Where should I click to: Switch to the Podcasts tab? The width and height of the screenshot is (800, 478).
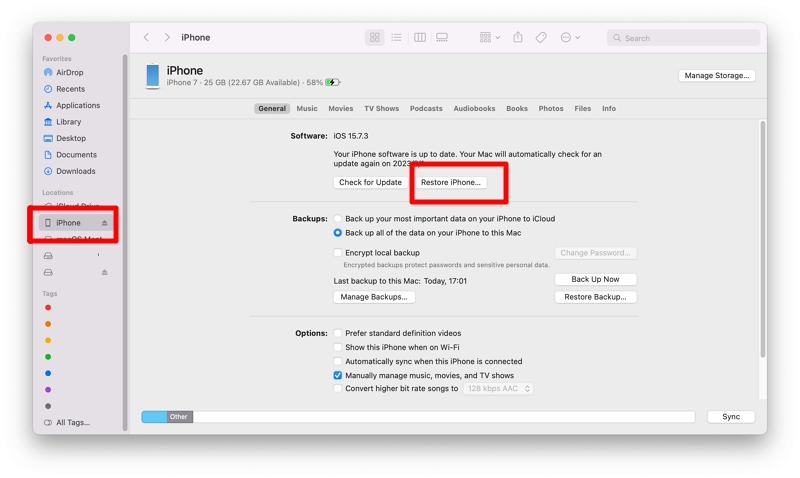tap(426, 108)
